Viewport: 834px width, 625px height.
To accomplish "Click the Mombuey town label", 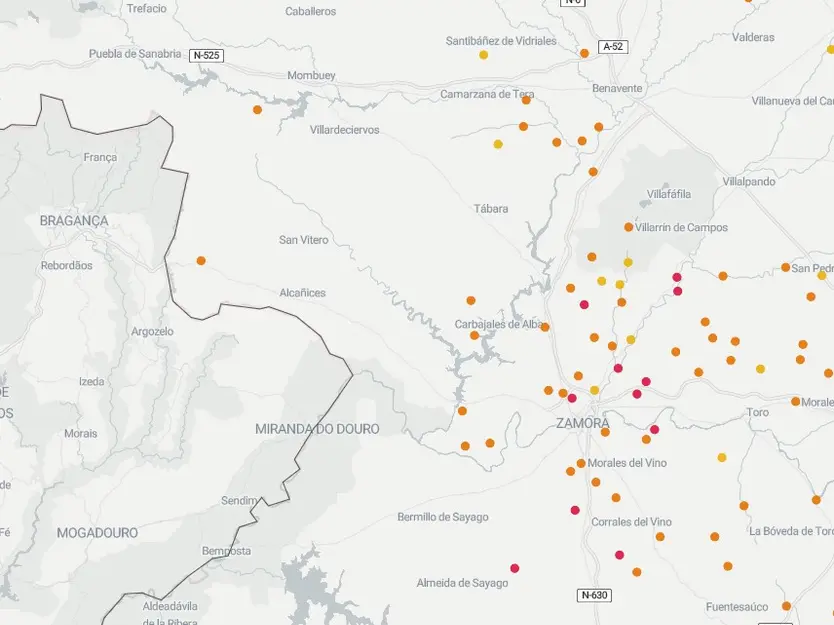I will pyautogui.click(x=311, y=76).
